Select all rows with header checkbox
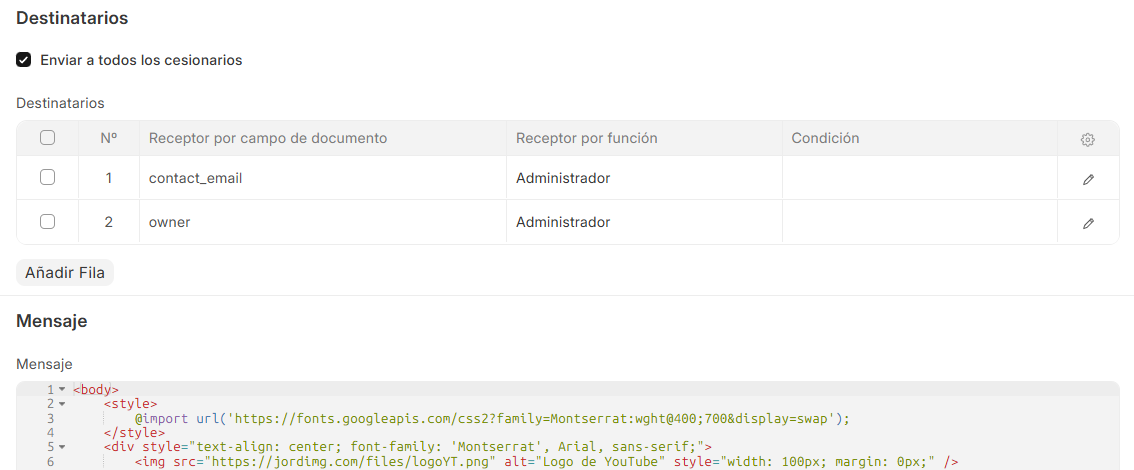This screenshot has width=1134, height=470. [48, 137]
